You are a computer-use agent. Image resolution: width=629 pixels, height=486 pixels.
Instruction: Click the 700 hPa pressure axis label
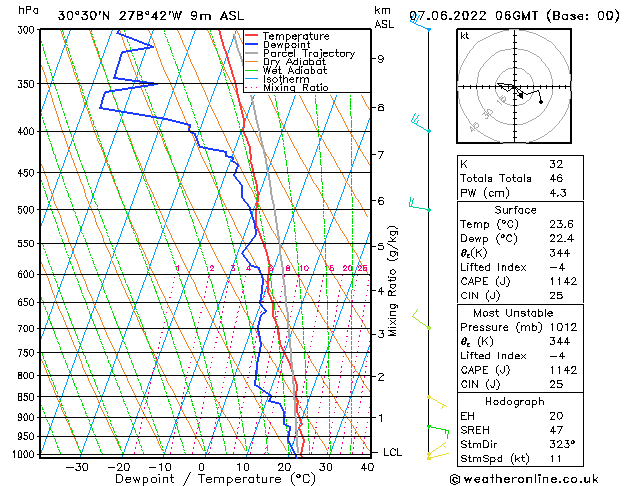click(28, 328)
